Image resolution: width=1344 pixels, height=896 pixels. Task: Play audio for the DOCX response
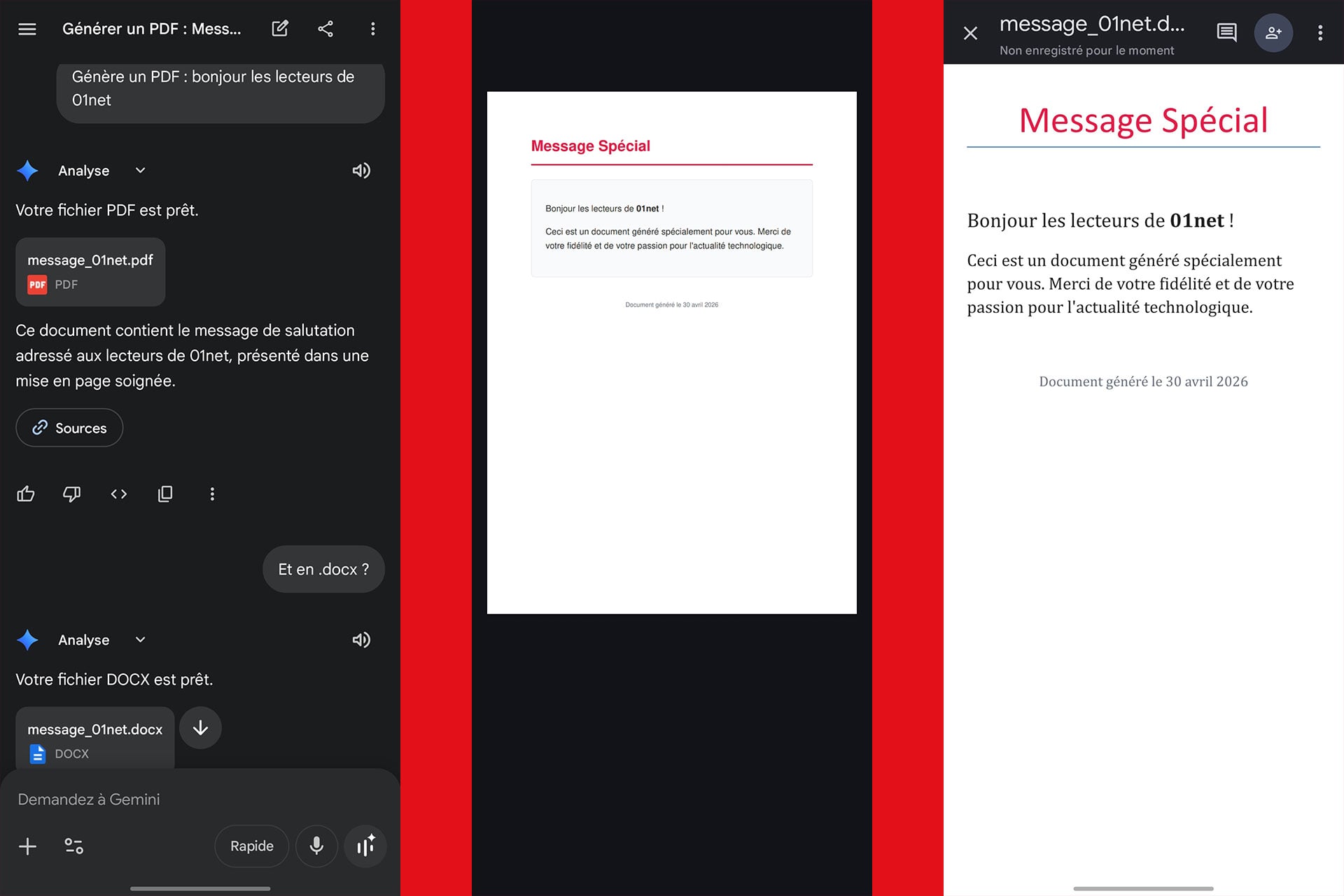tap(361, 640)
